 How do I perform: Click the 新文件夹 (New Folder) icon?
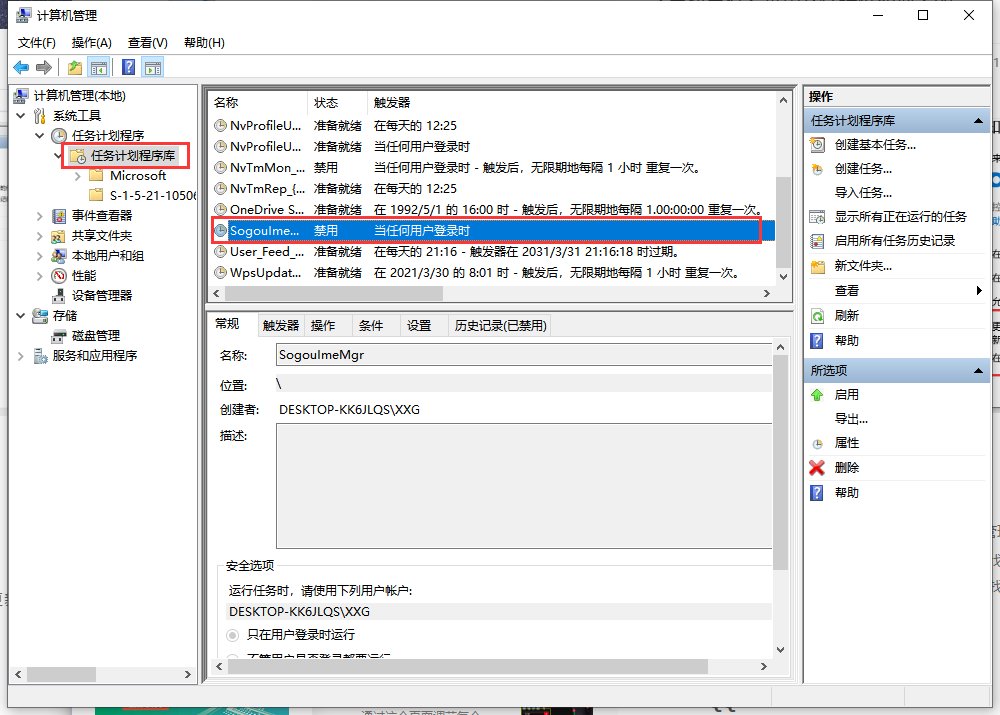pos(818,267)
